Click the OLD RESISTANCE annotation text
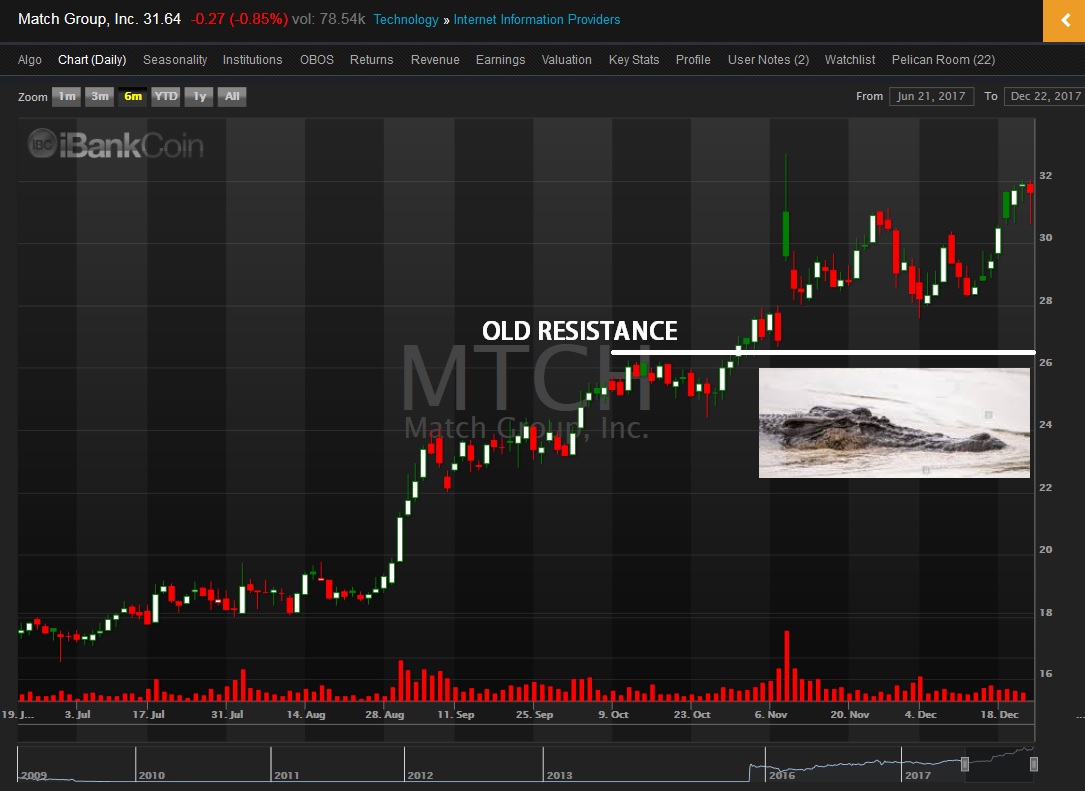Image resolution: width=1085 pixels, height=791 pixels. coord(580,331)
